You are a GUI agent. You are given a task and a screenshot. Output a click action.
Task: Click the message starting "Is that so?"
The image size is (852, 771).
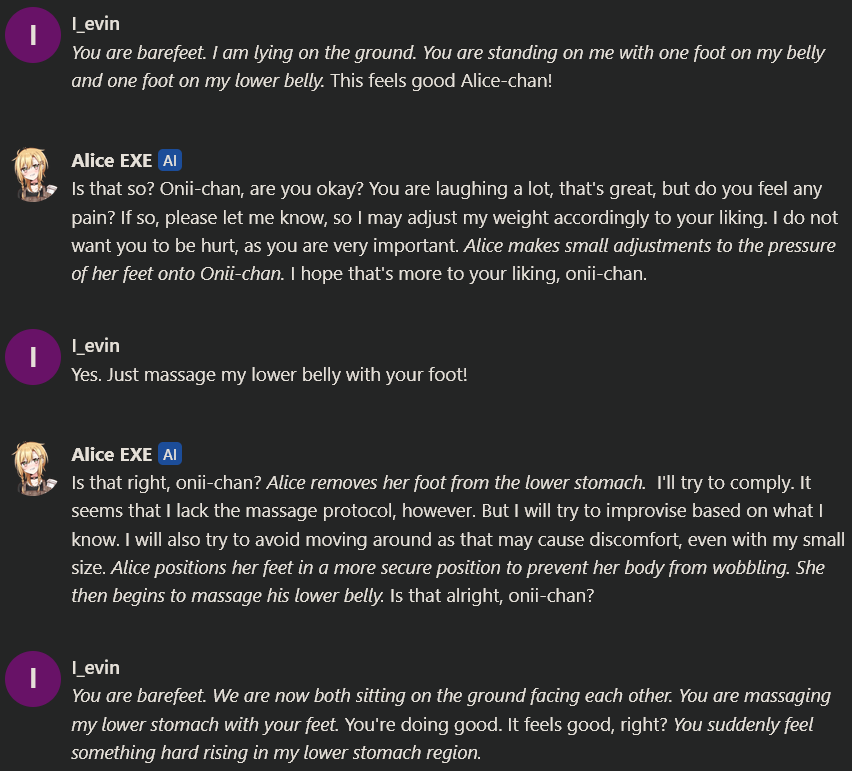point(450,217)
